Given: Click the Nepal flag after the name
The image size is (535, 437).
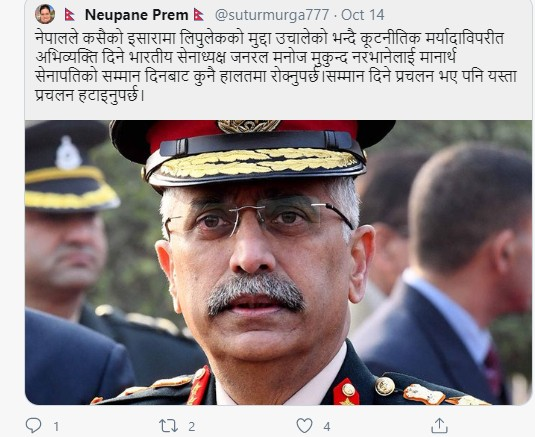Looking at the screenshot, I should [199, 15].
